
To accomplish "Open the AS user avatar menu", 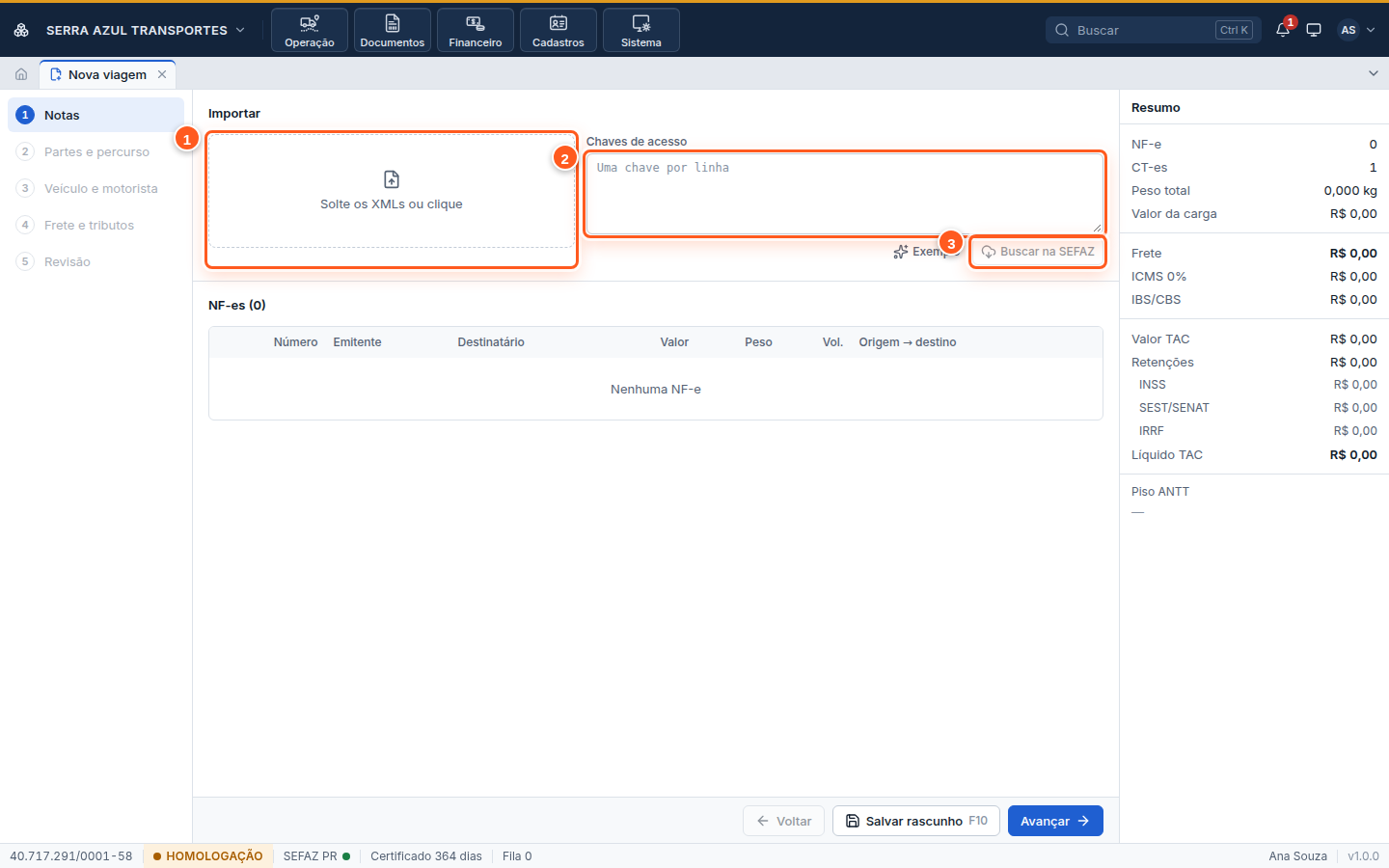I will click(x=1356, y=30).
